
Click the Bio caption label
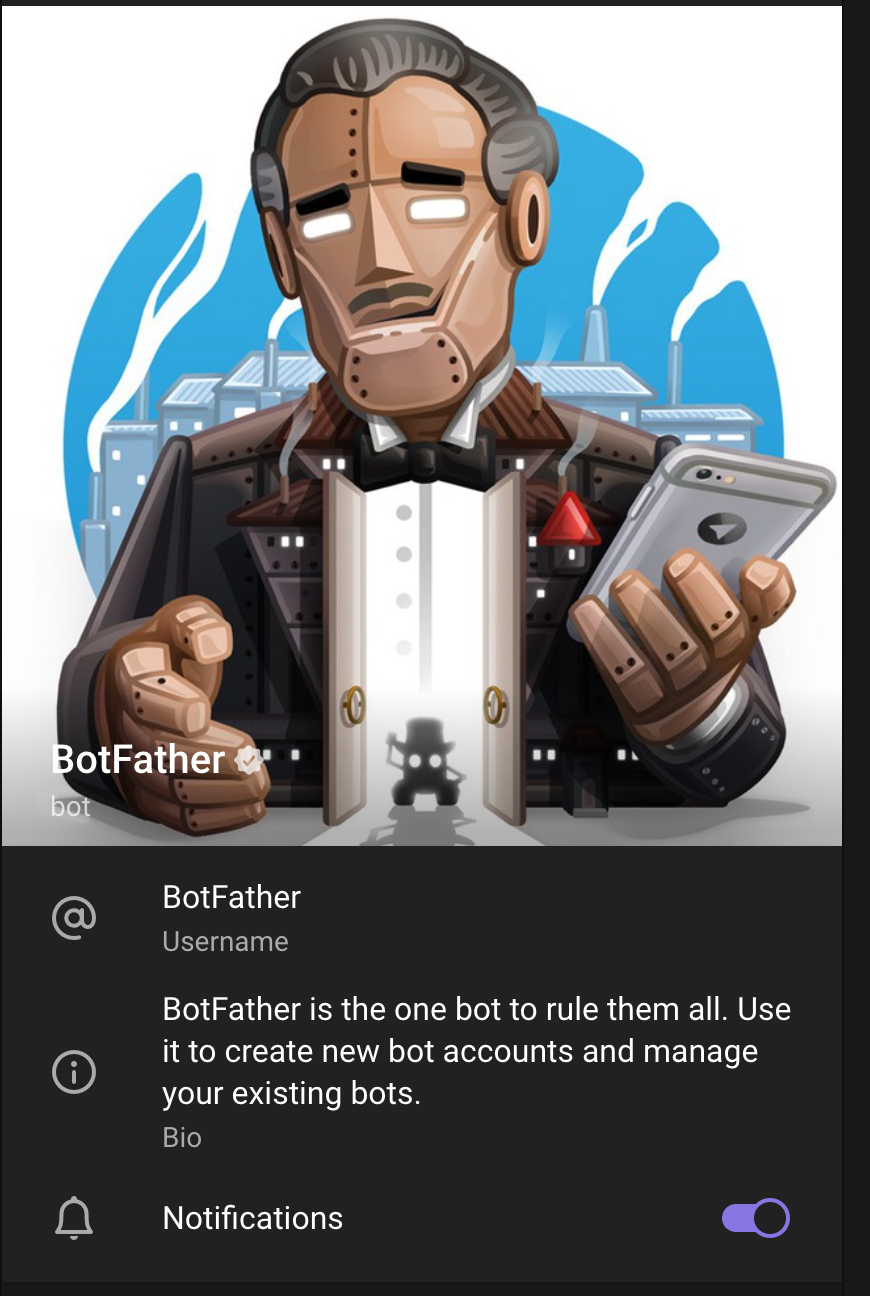182,1138
